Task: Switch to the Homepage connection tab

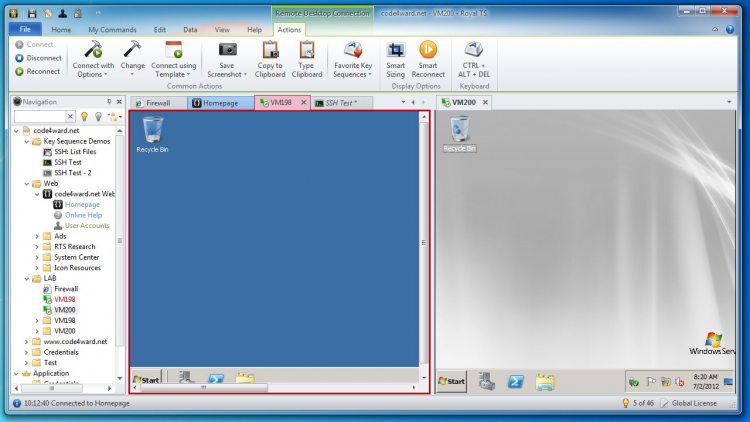Action: tap(221, 103)
